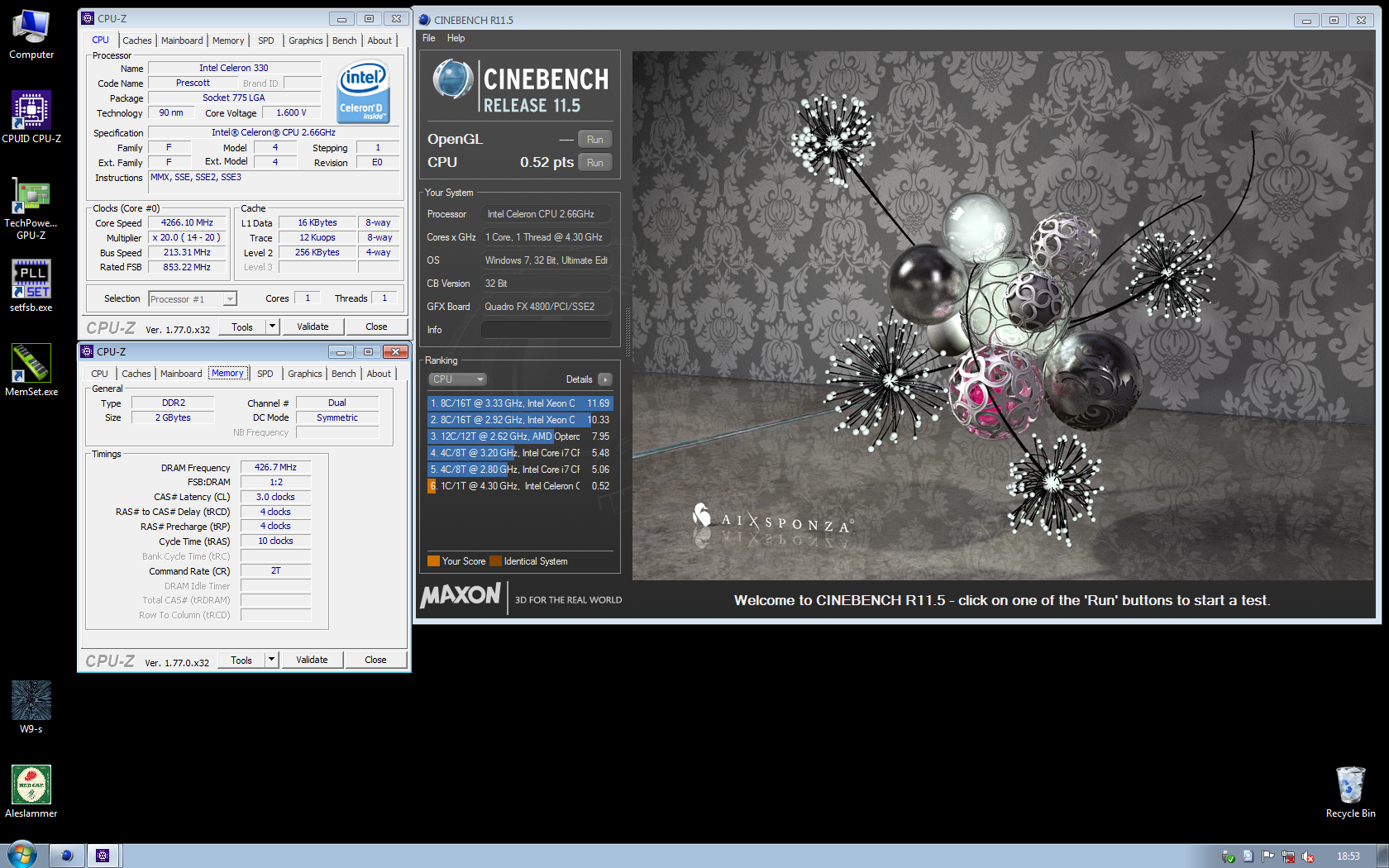Image resolution: width=1389 pixels, height=868 pixels.
Task: Click the Tools button in upper CPU-Z
Action: 242,327
